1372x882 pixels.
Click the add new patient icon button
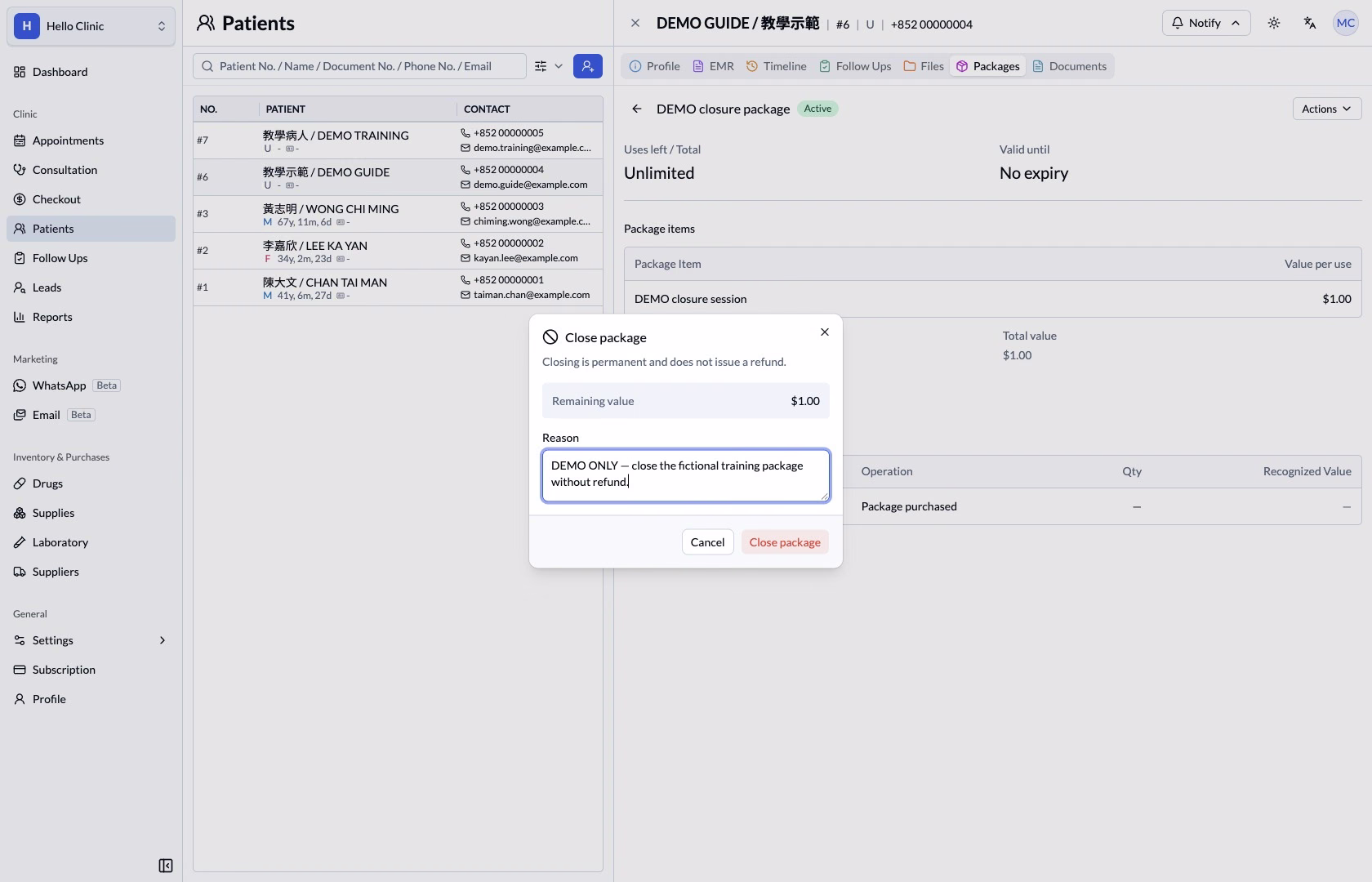pyautogui.click(x=588, y=66)
